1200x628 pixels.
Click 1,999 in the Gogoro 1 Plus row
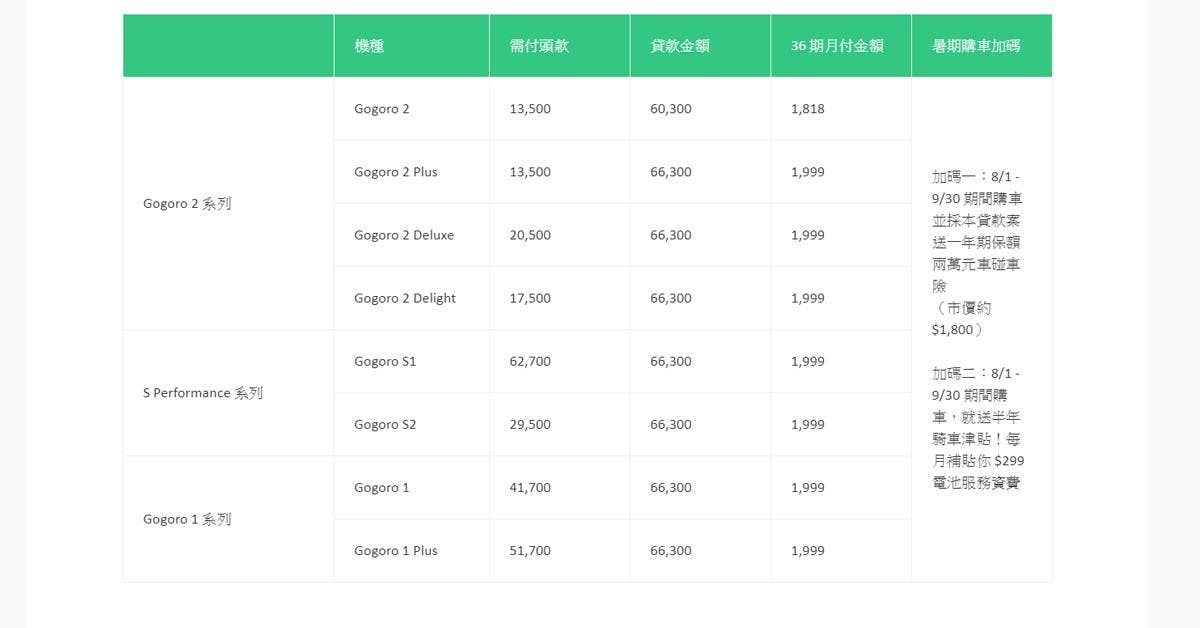pos(808,550)
